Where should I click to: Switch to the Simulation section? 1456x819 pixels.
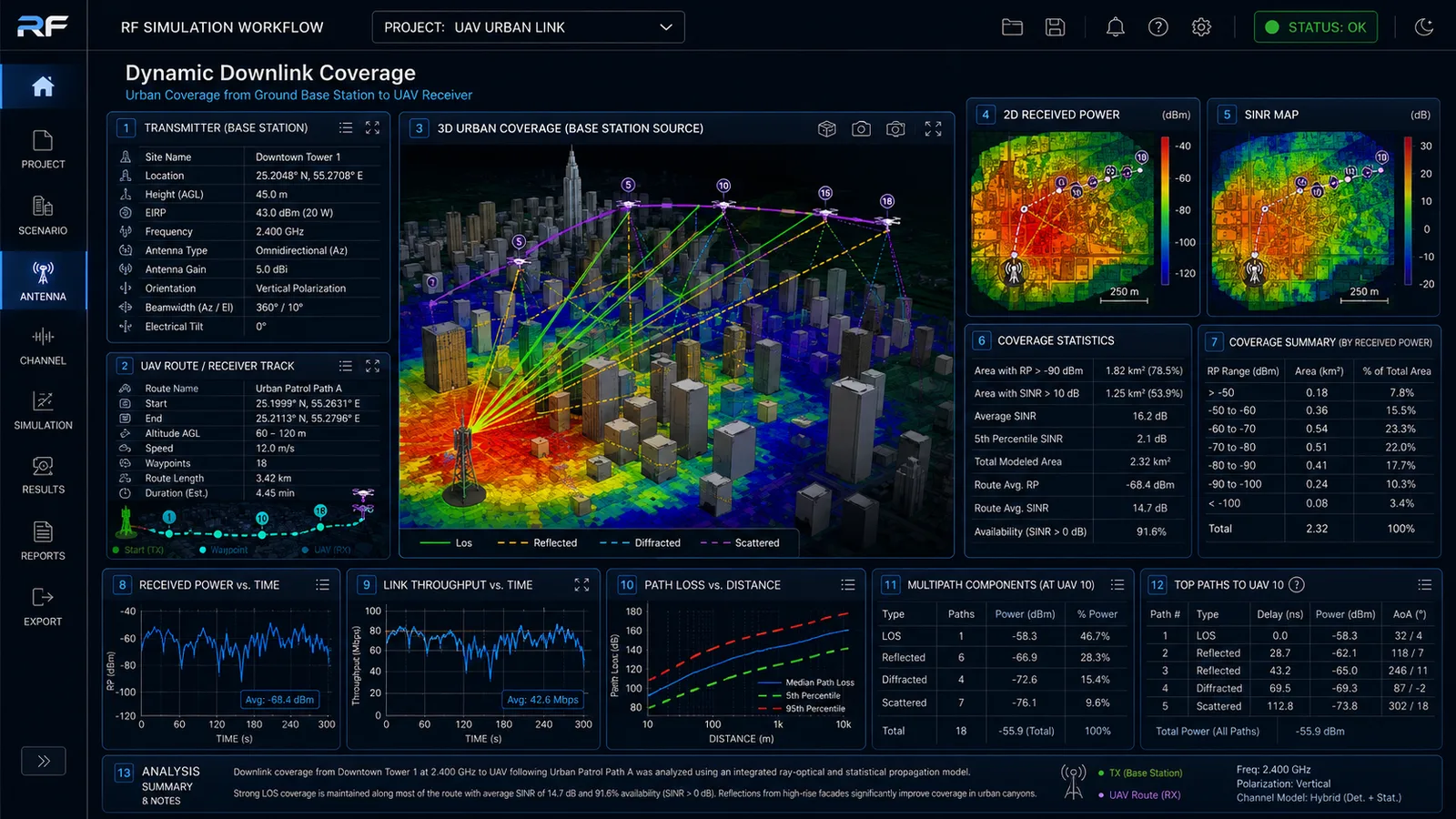point(43,411)
